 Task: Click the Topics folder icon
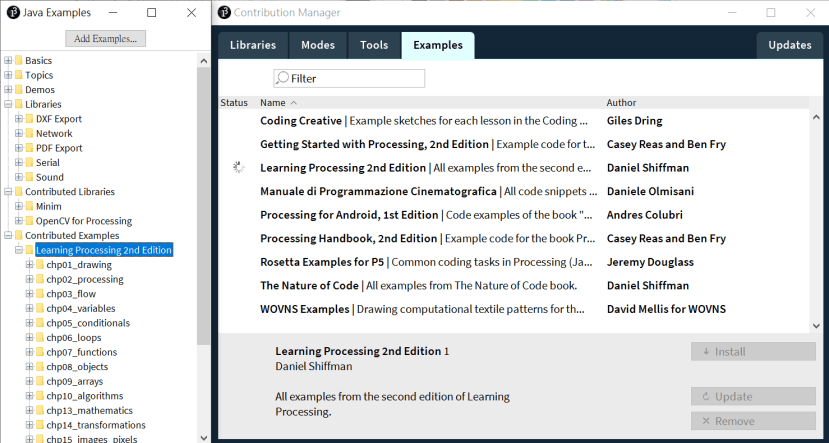click(x=19, y=75)
